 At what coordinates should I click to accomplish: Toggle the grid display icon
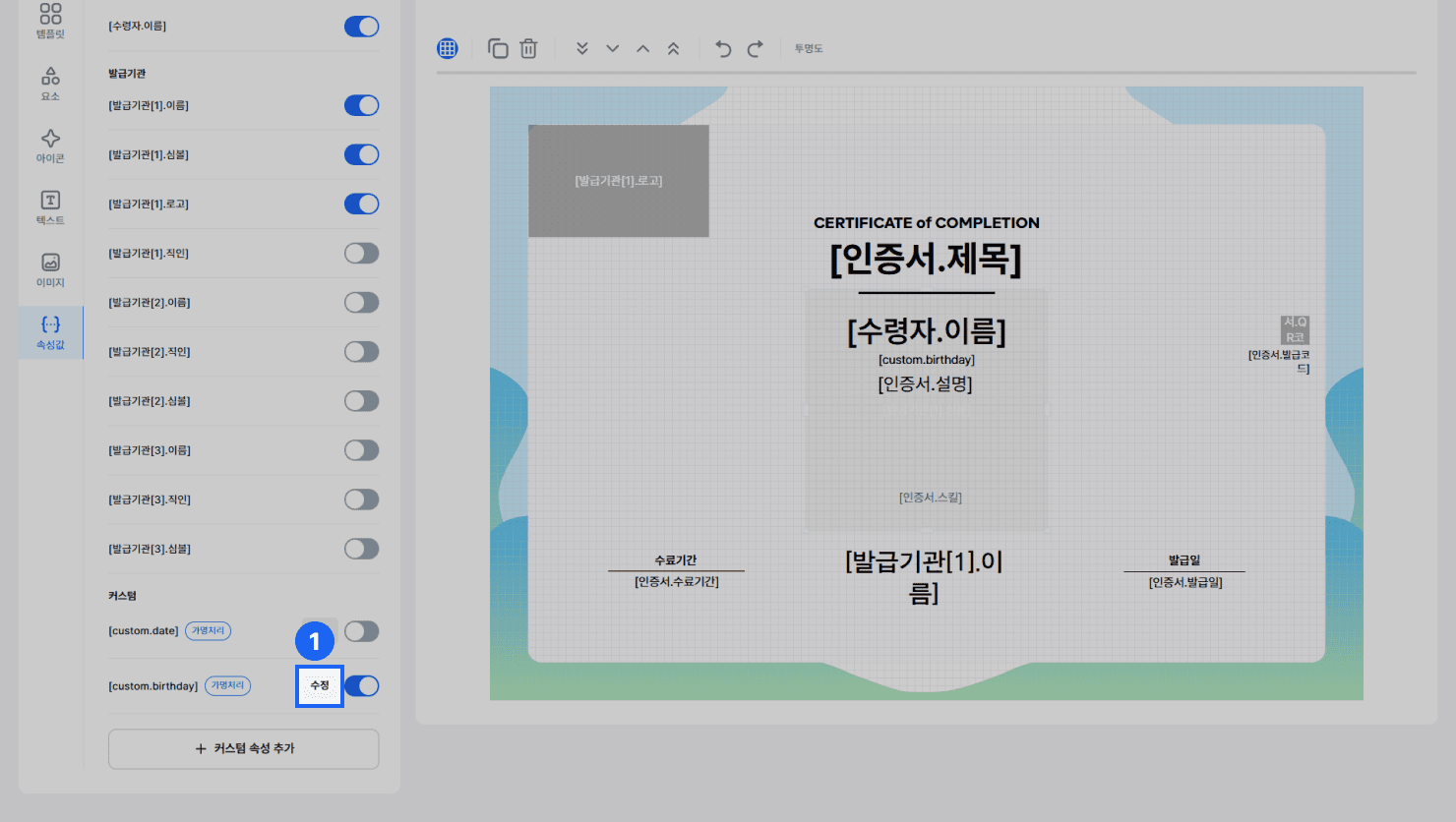coord(448,48)
